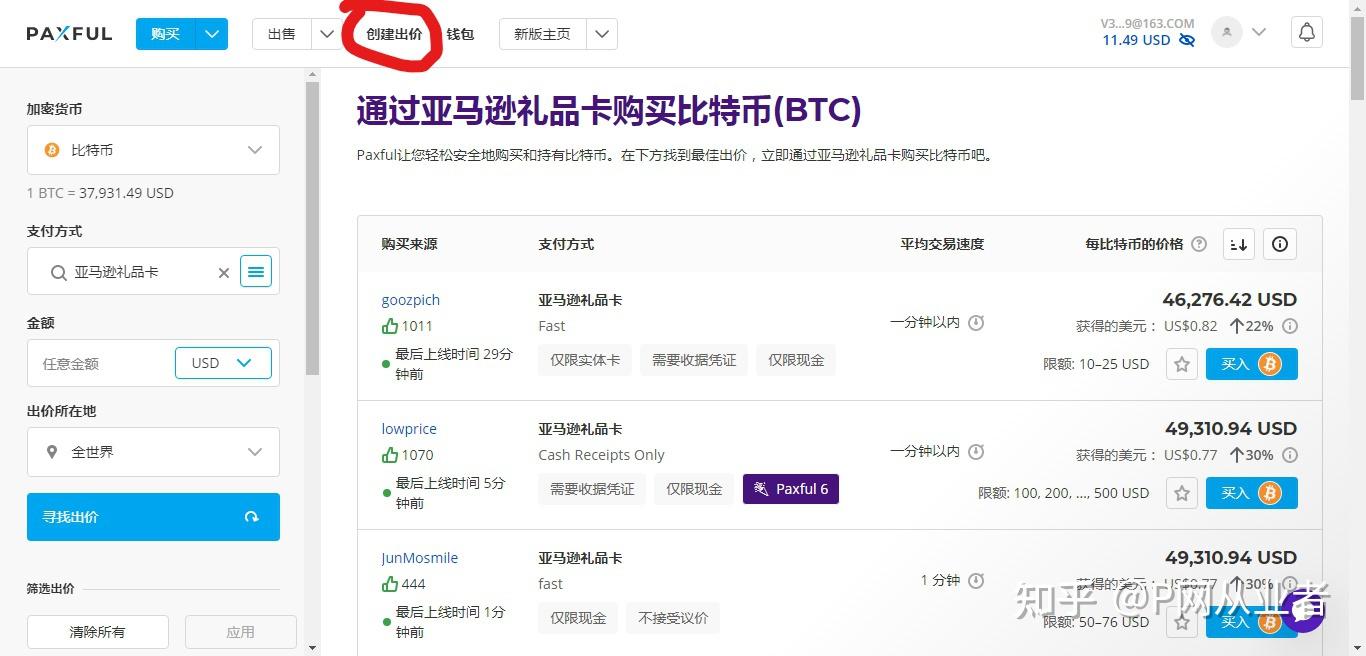Viewport: 1366px width, 656px height.
Task: Click the price sorting icon in the table header
Action: tap(1238, 244)
